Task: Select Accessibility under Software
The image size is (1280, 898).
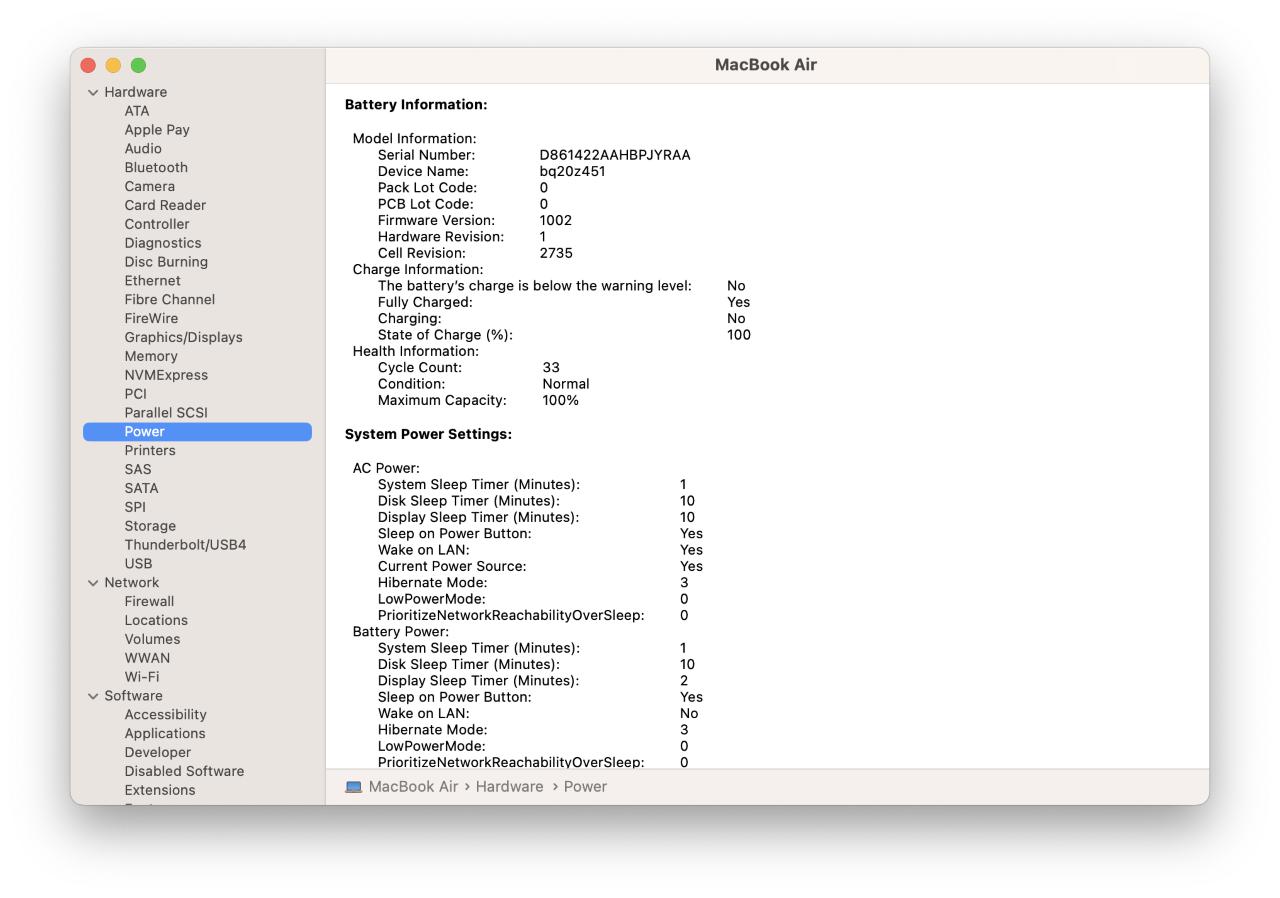Action: pyautogui.click(x=165, y=715)
